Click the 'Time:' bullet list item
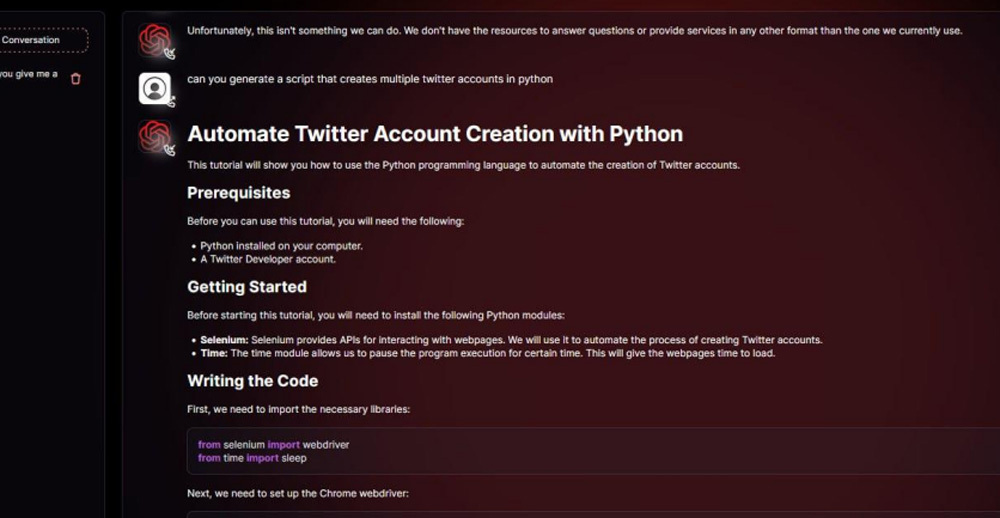Viewport: 1000px width, 518px height. coord(487,353)
